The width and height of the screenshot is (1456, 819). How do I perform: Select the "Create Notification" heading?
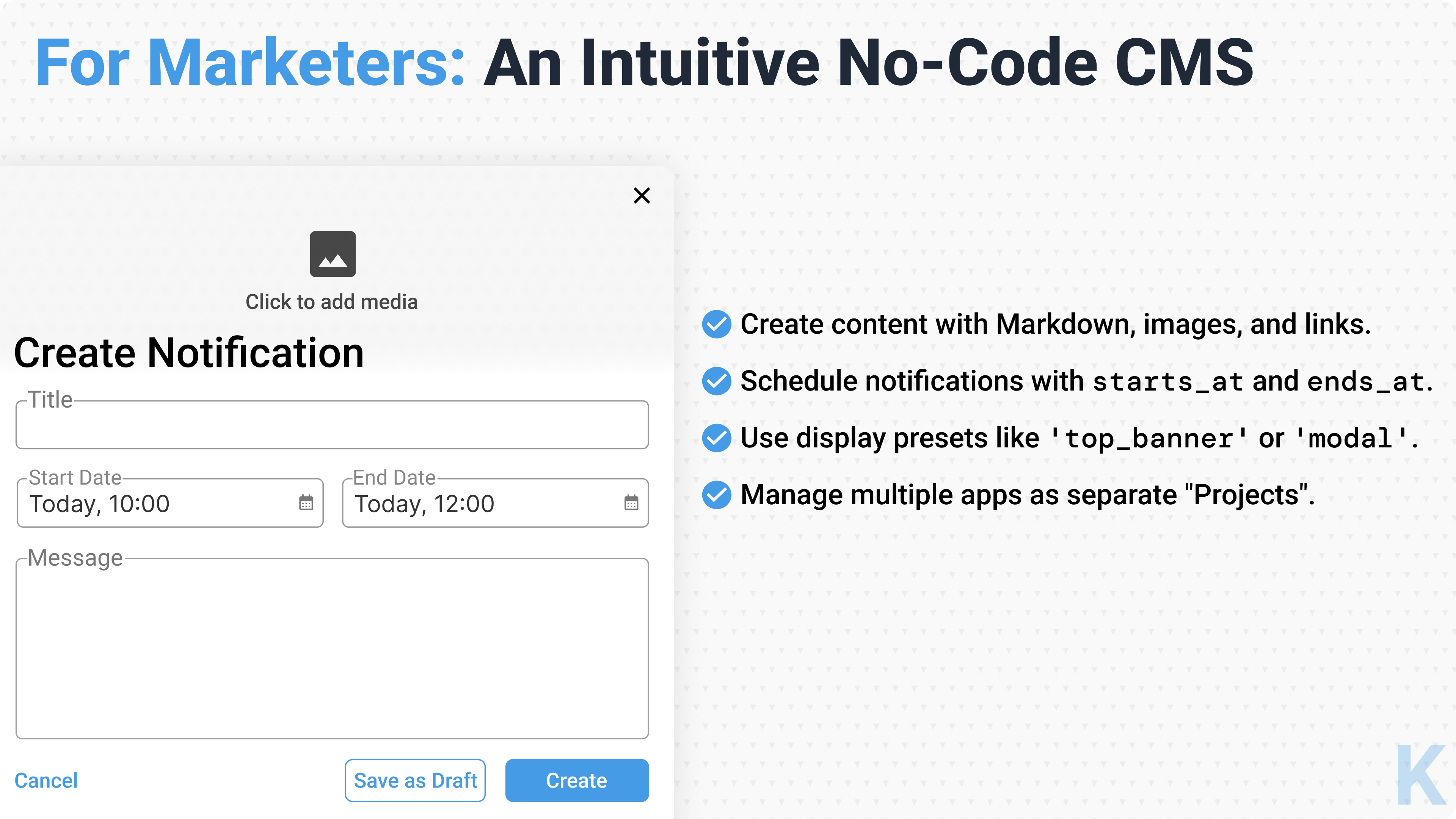coord(190,352)
